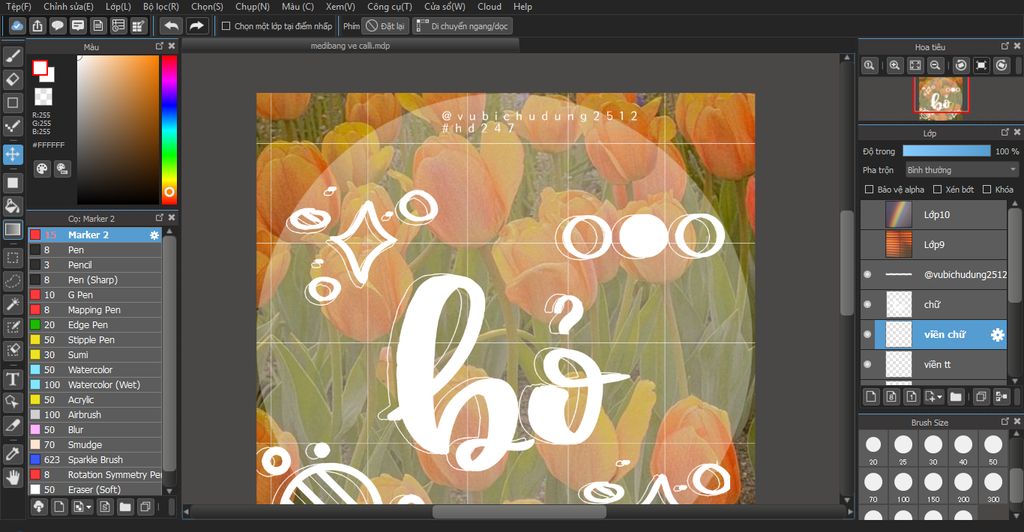Add a new layer in the layer panel
Viewport: 1024px width, 532px height.
click(871, 396)
